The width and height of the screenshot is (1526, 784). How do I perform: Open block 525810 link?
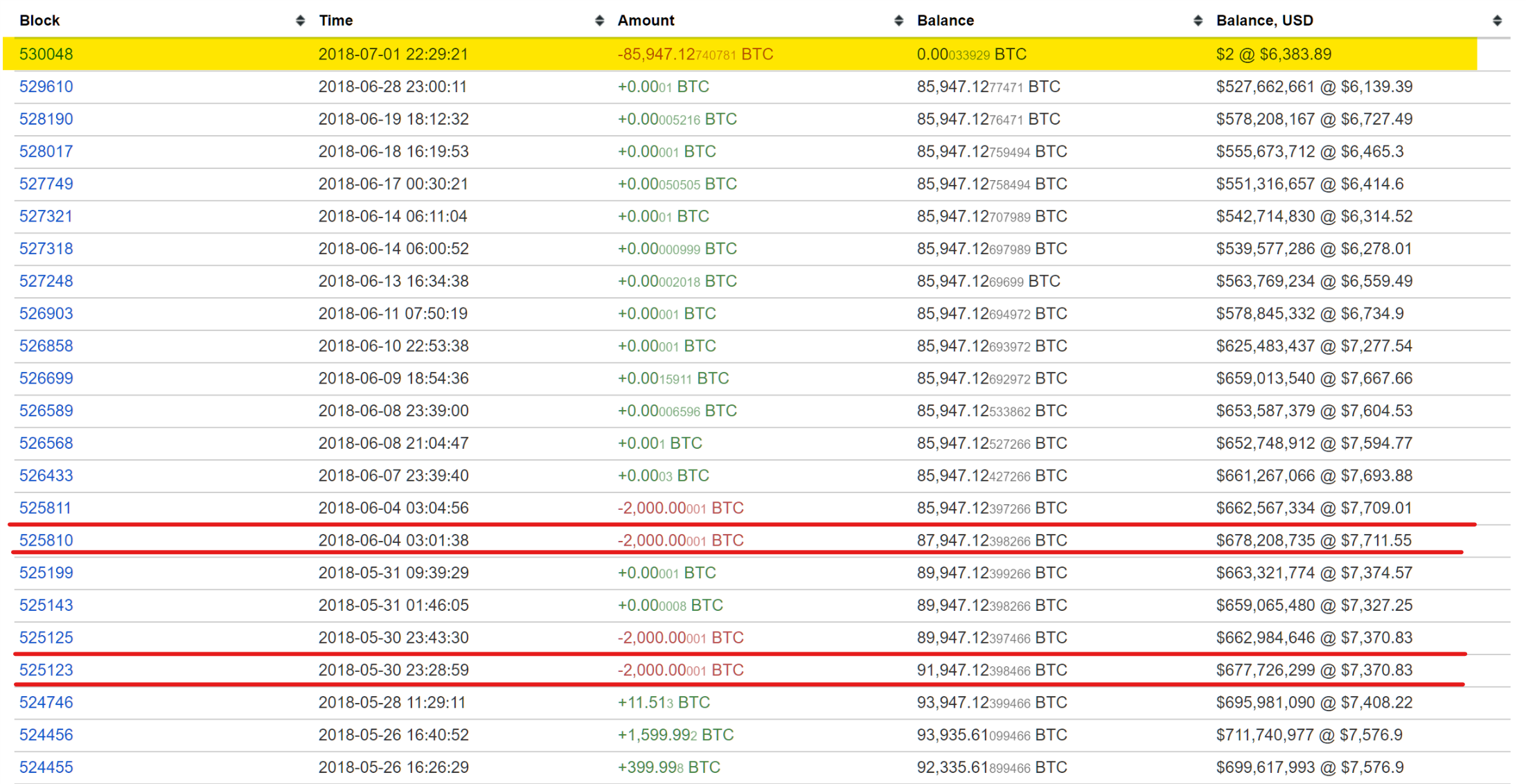[x=46, y=540]
